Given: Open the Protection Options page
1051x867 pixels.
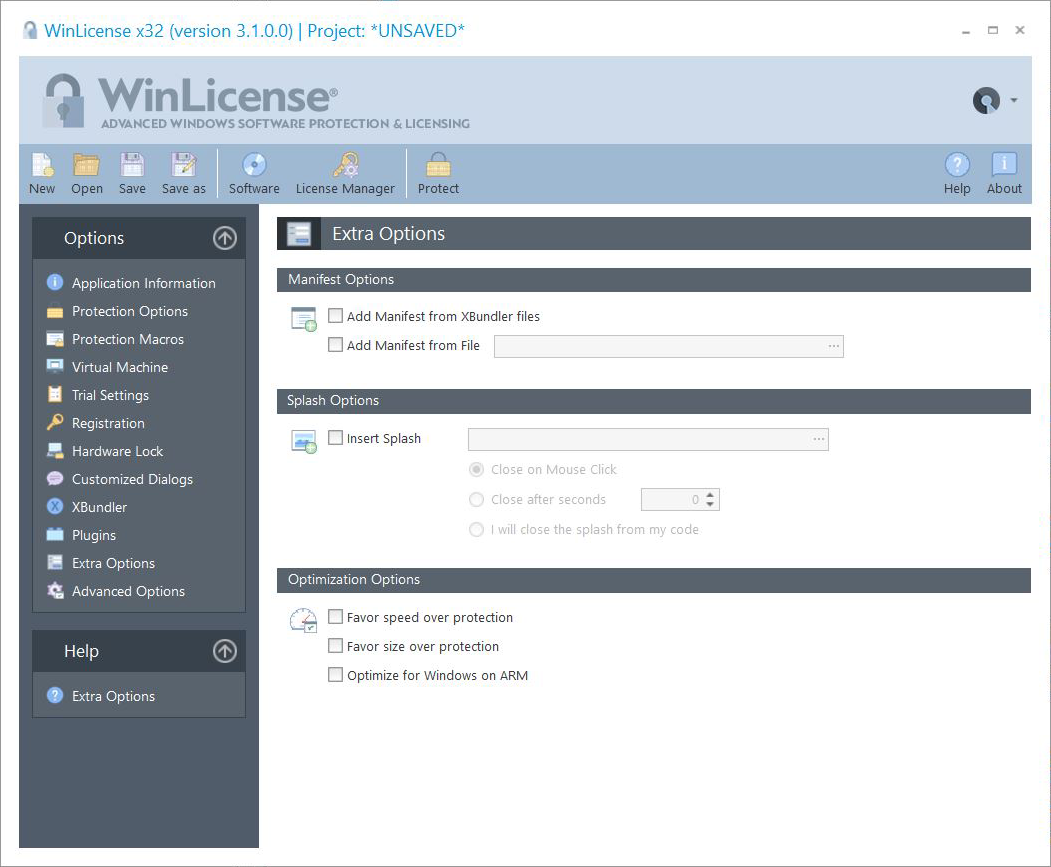Looking at the screenshot, I should [129, 311].
